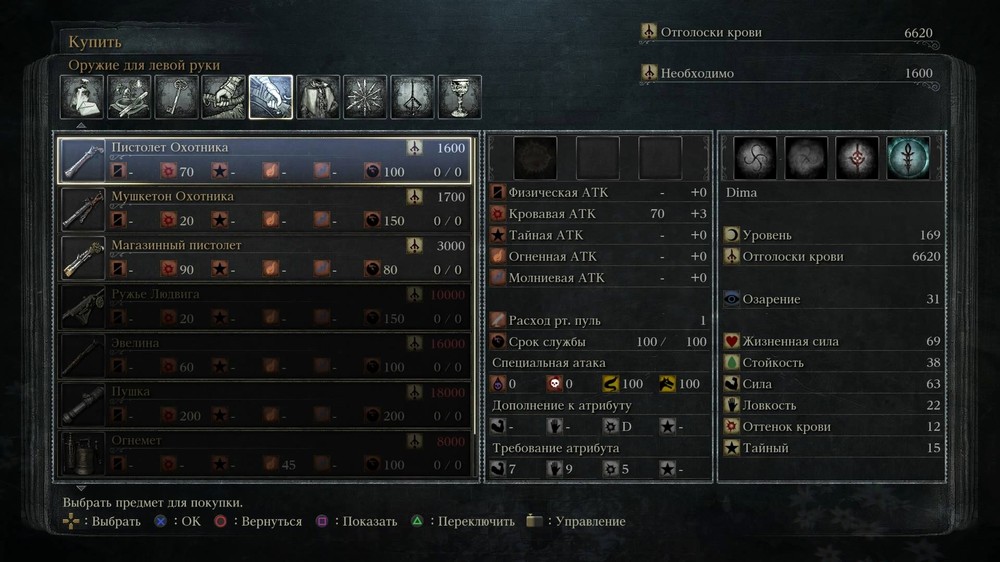Click the glowing teal rune slot
This screenshot has height=562, width=1000.
click(908, 157)
